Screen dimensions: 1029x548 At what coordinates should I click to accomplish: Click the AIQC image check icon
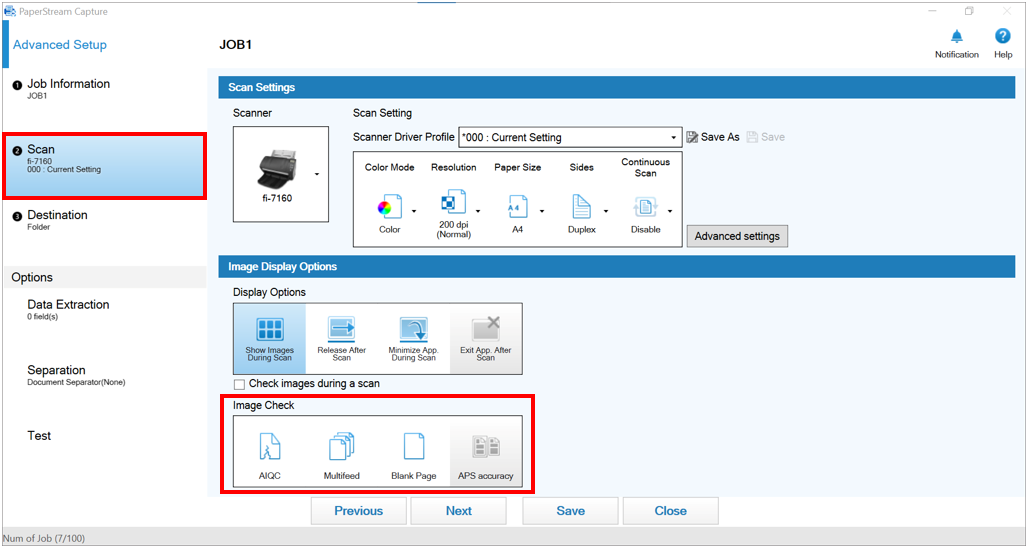269,446
